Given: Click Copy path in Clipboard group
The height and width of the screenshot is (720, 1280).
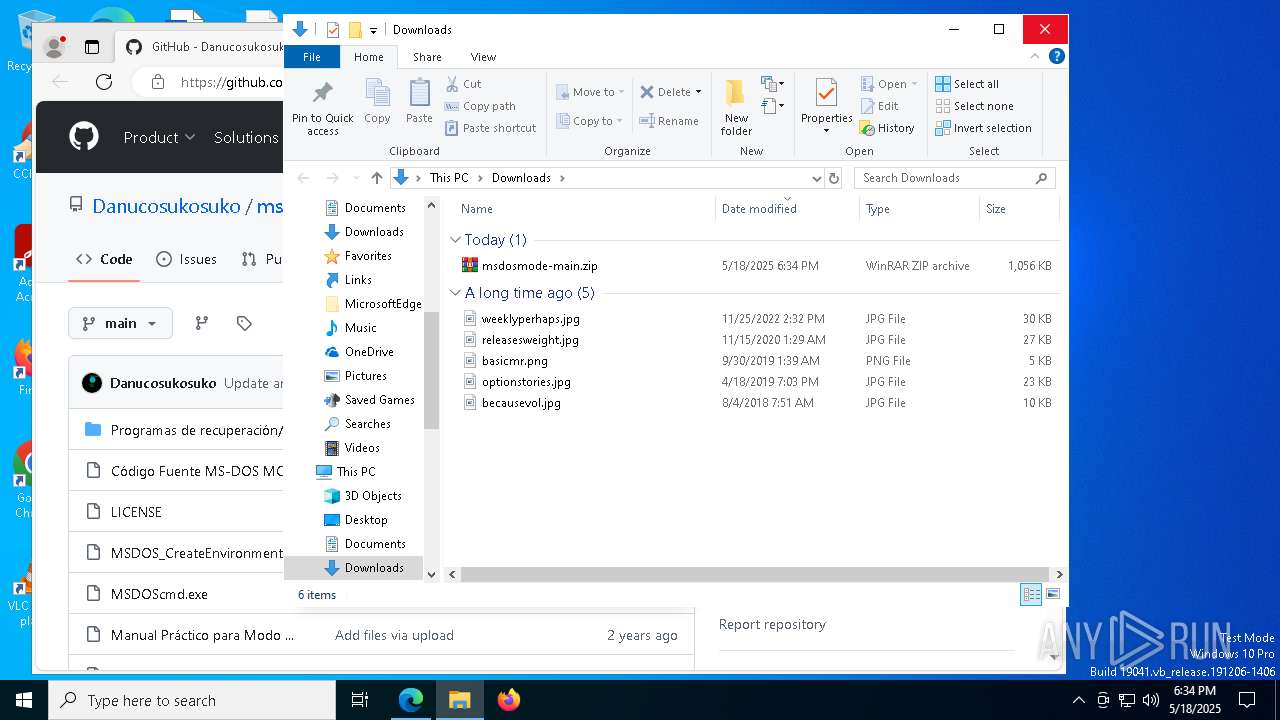Looking at the screenshot, I should [x=480, y=106].
